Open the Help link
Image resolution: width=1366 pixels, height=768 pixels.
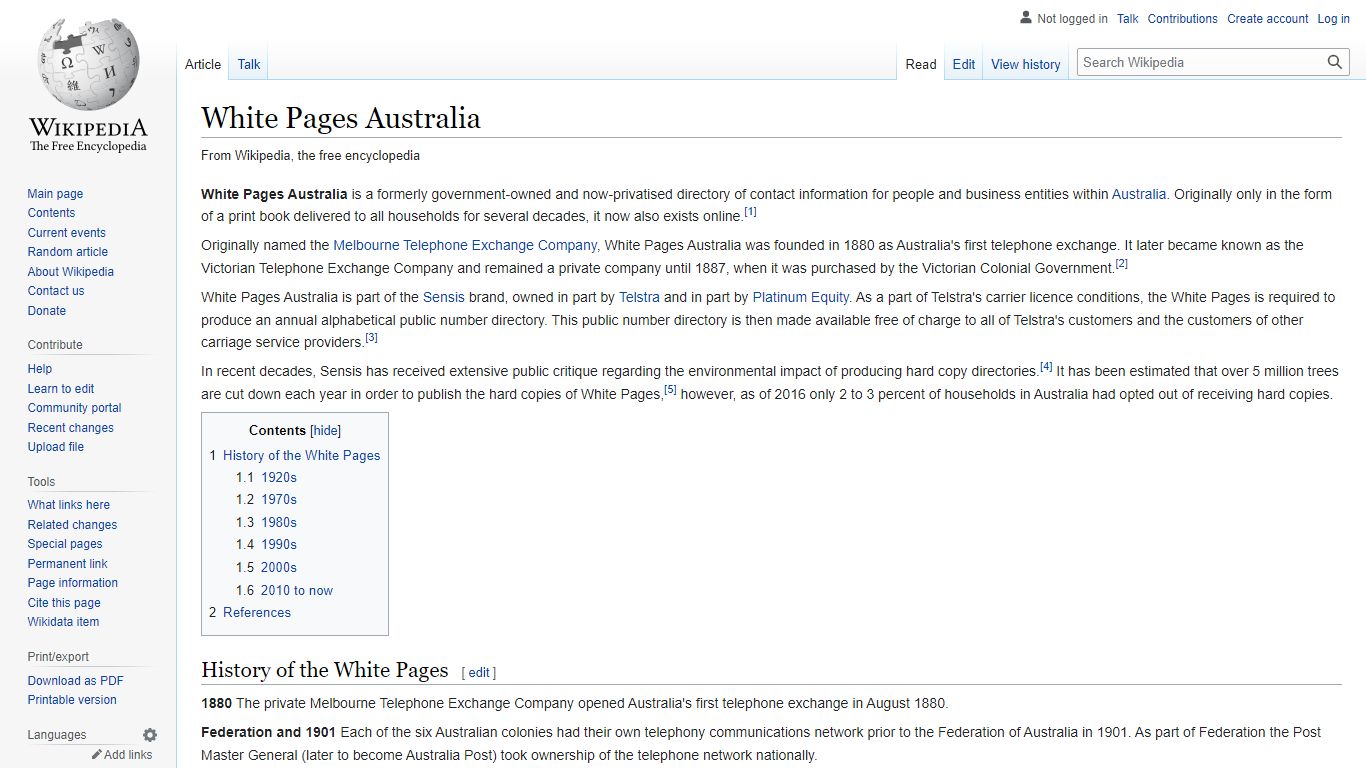coord(40,369)
